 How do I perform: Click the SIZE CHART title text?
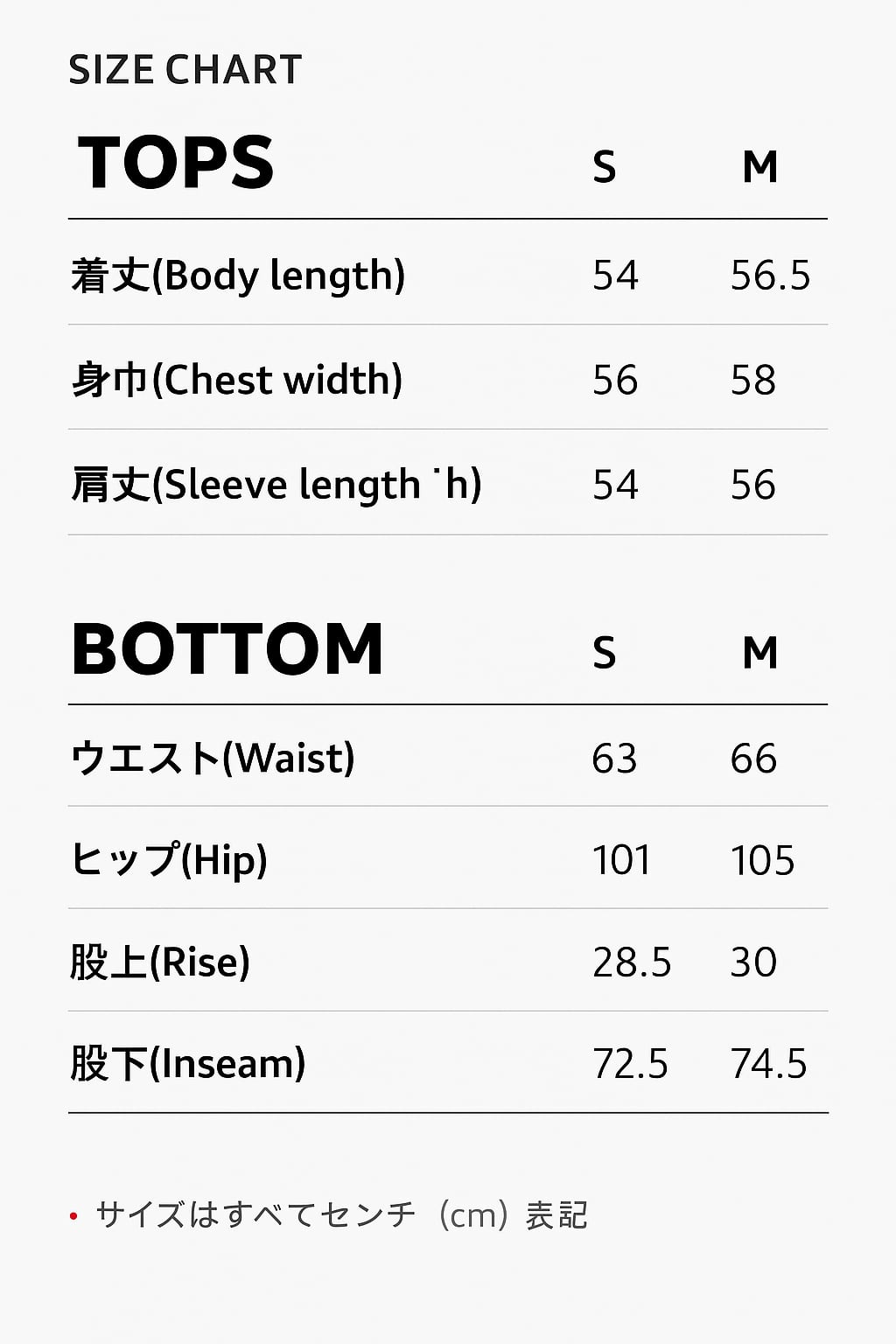coord(185,70)
